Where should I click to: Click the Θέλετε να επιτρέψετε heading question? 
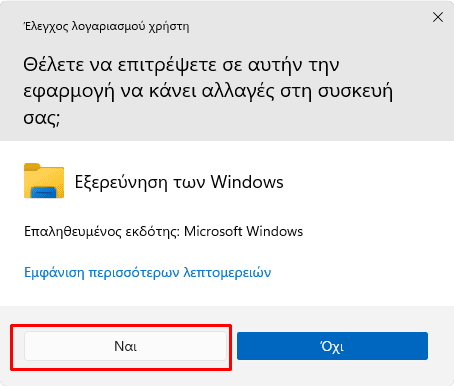tap(208, 91)
